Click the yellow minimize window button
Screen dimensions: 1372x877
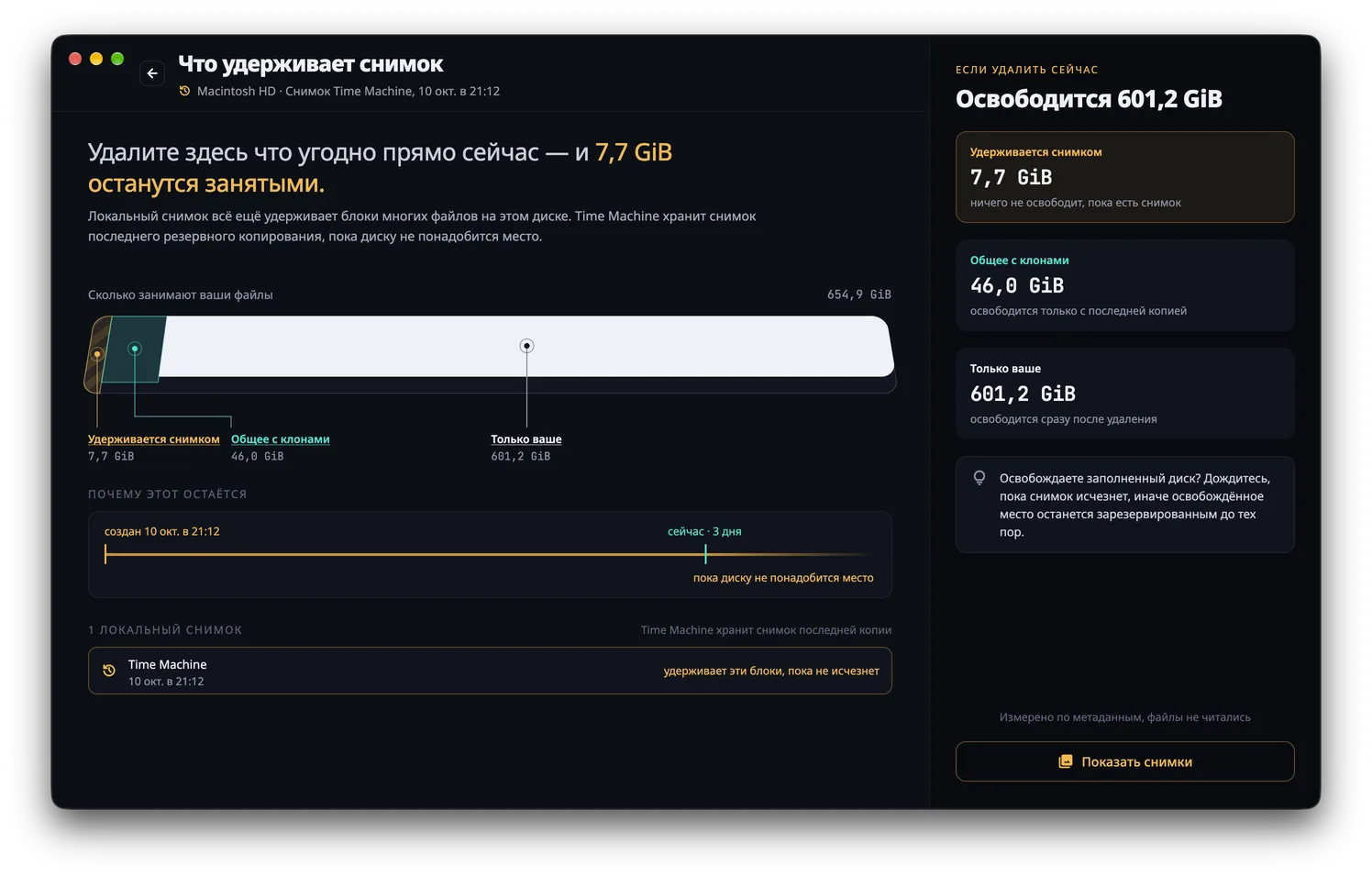96,59
